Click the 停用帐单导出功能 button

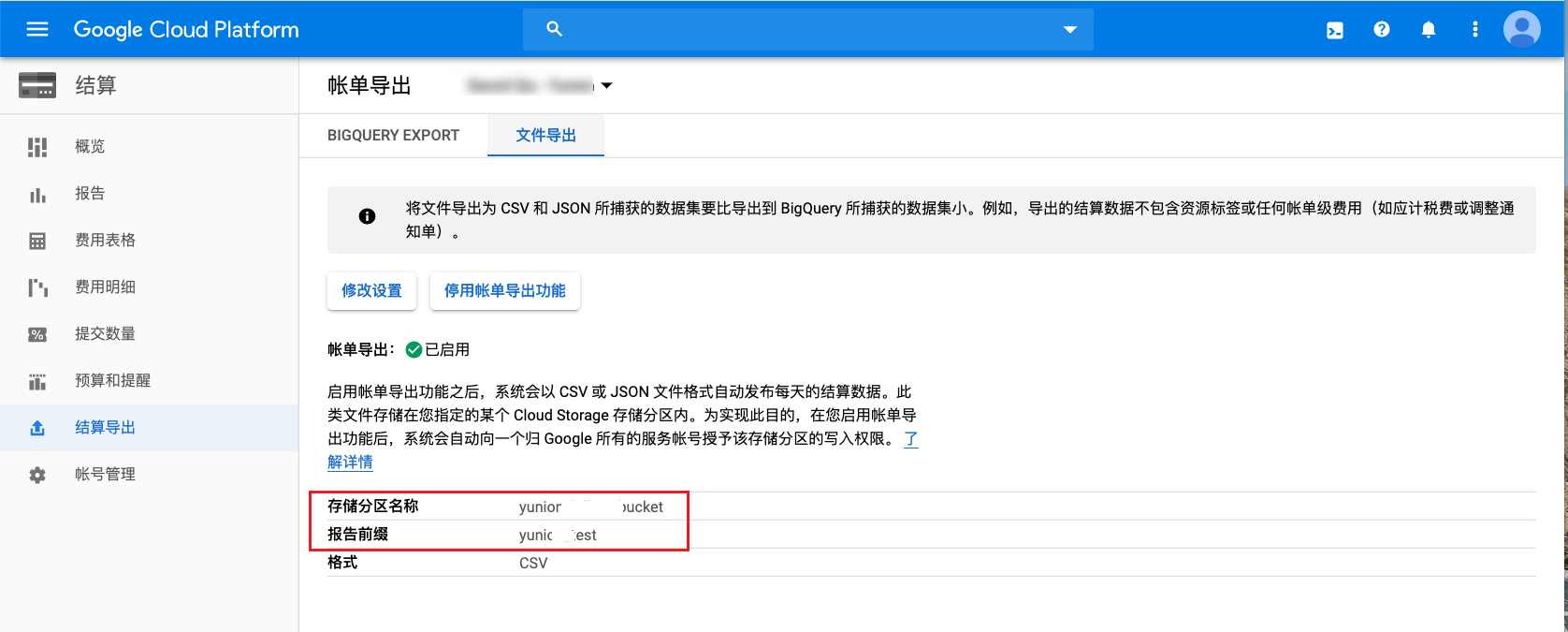[504, 291]
